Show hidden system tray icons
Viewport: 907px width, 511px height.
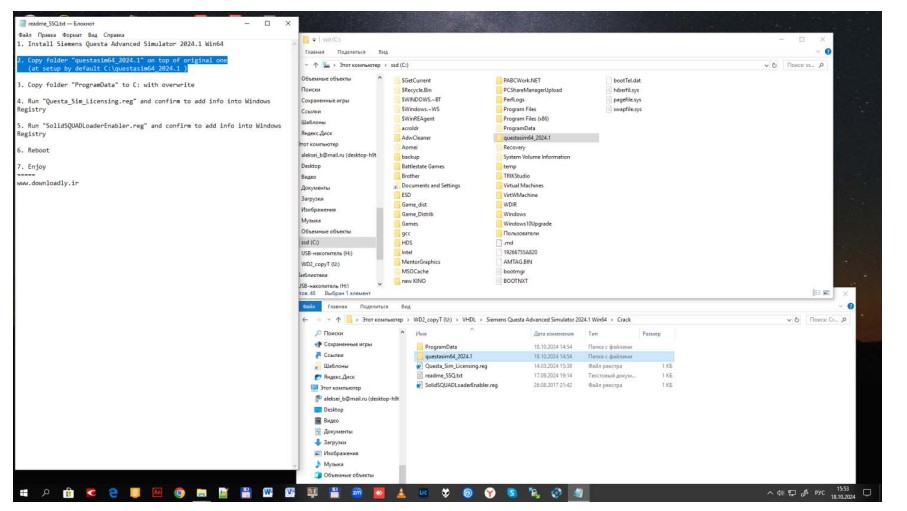pos(771,493)
